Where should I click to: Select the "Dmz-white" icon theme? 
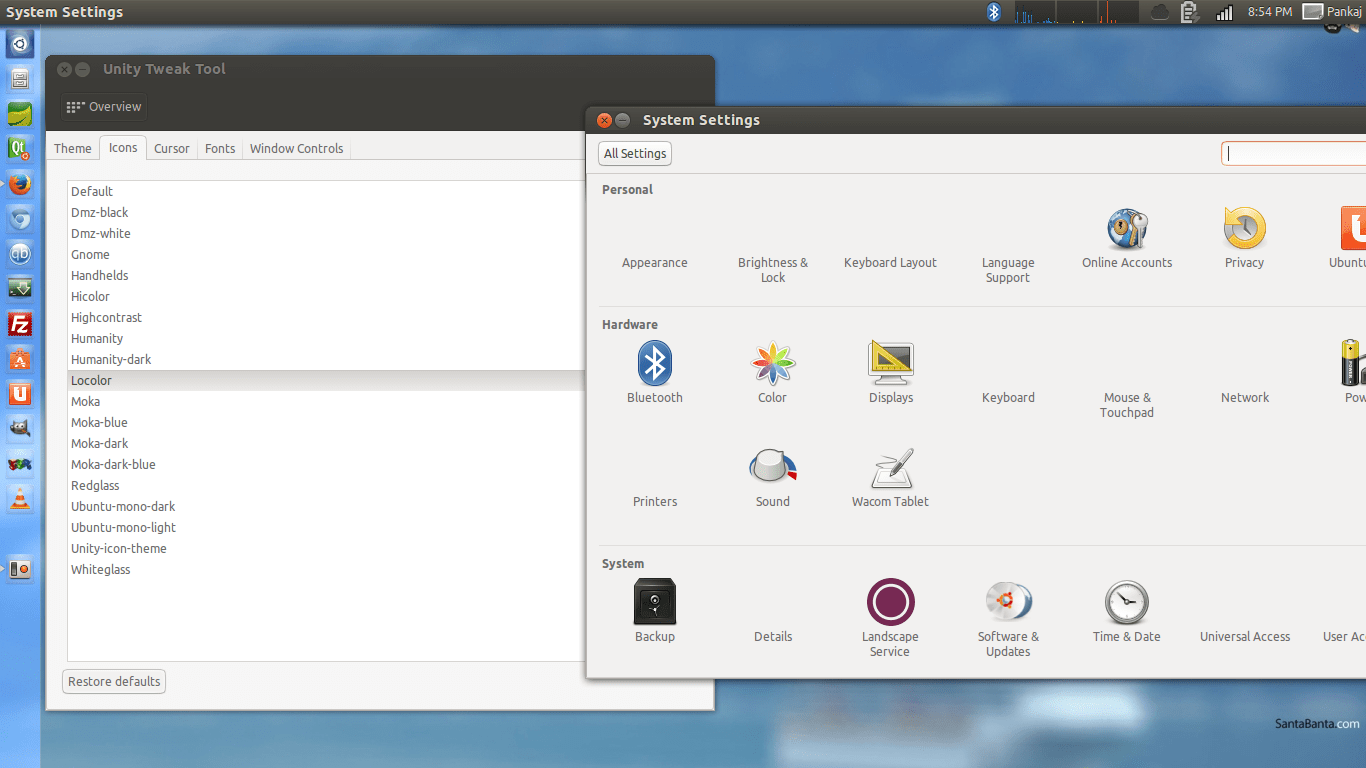tap(326, 233)
